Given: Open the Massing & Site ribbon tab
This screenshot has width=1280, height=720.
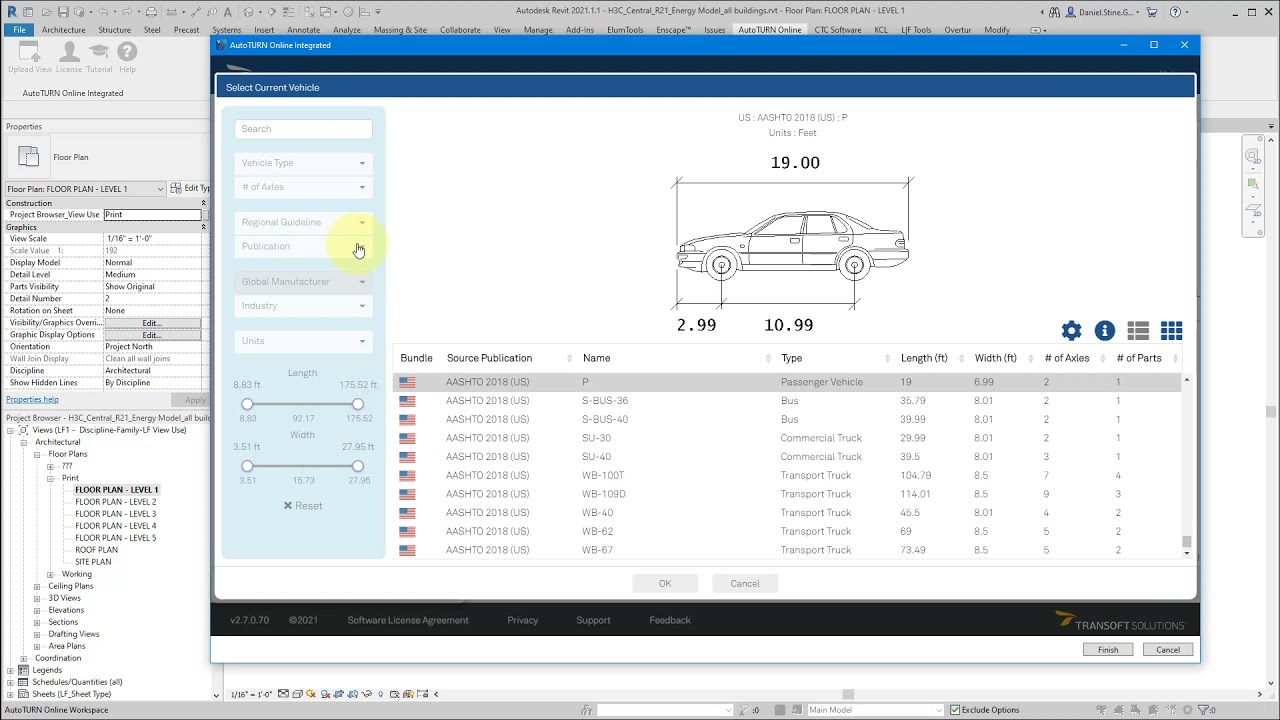Looking at the screenshot, I should click(400, 30).
